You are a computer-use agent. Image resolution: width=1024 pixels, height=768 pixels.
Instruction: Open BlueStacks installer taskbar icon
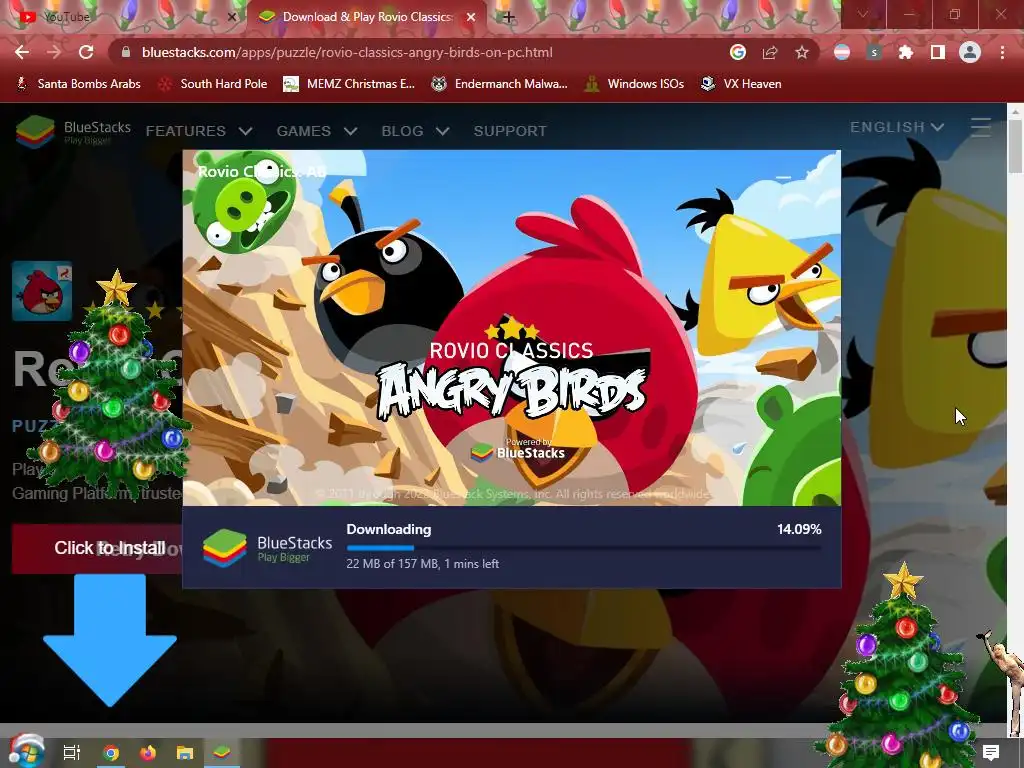[x=222, y=753]
